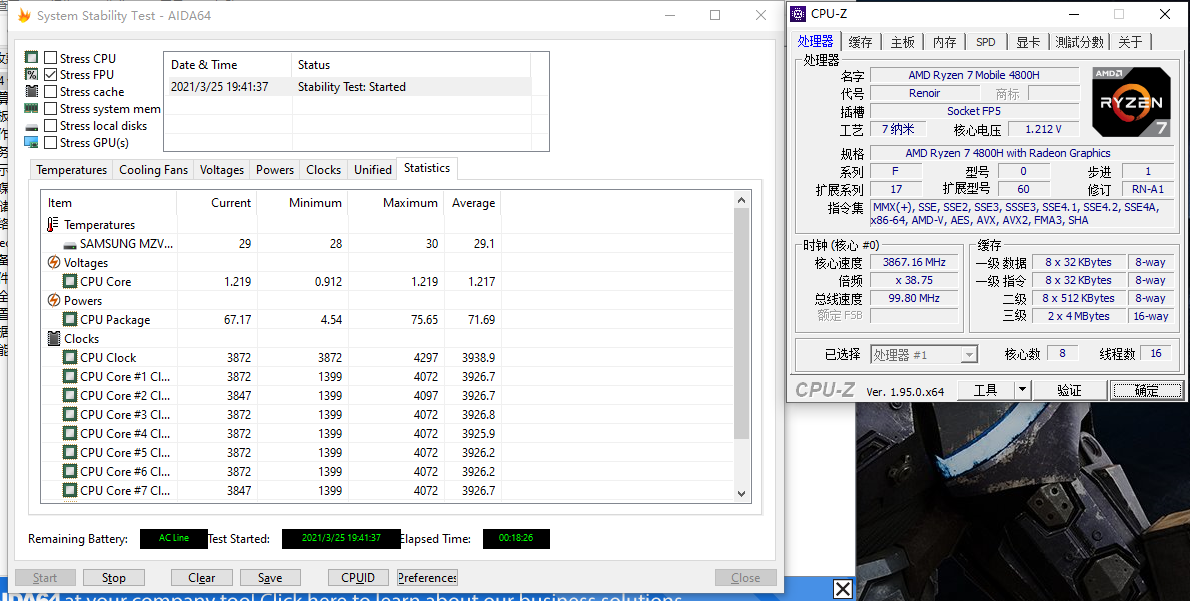Open the 处理器 #1 selection dropdown
The image size is (1190, 601).
pos(968,354)
